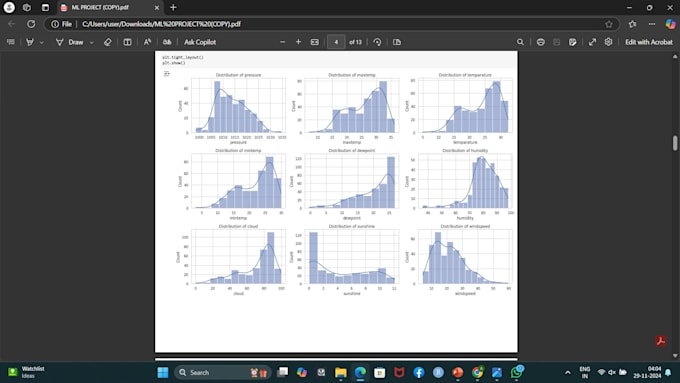Open PDF viewer settings gear
Viewport: 680px width, 383px height.
pos(608,42)
